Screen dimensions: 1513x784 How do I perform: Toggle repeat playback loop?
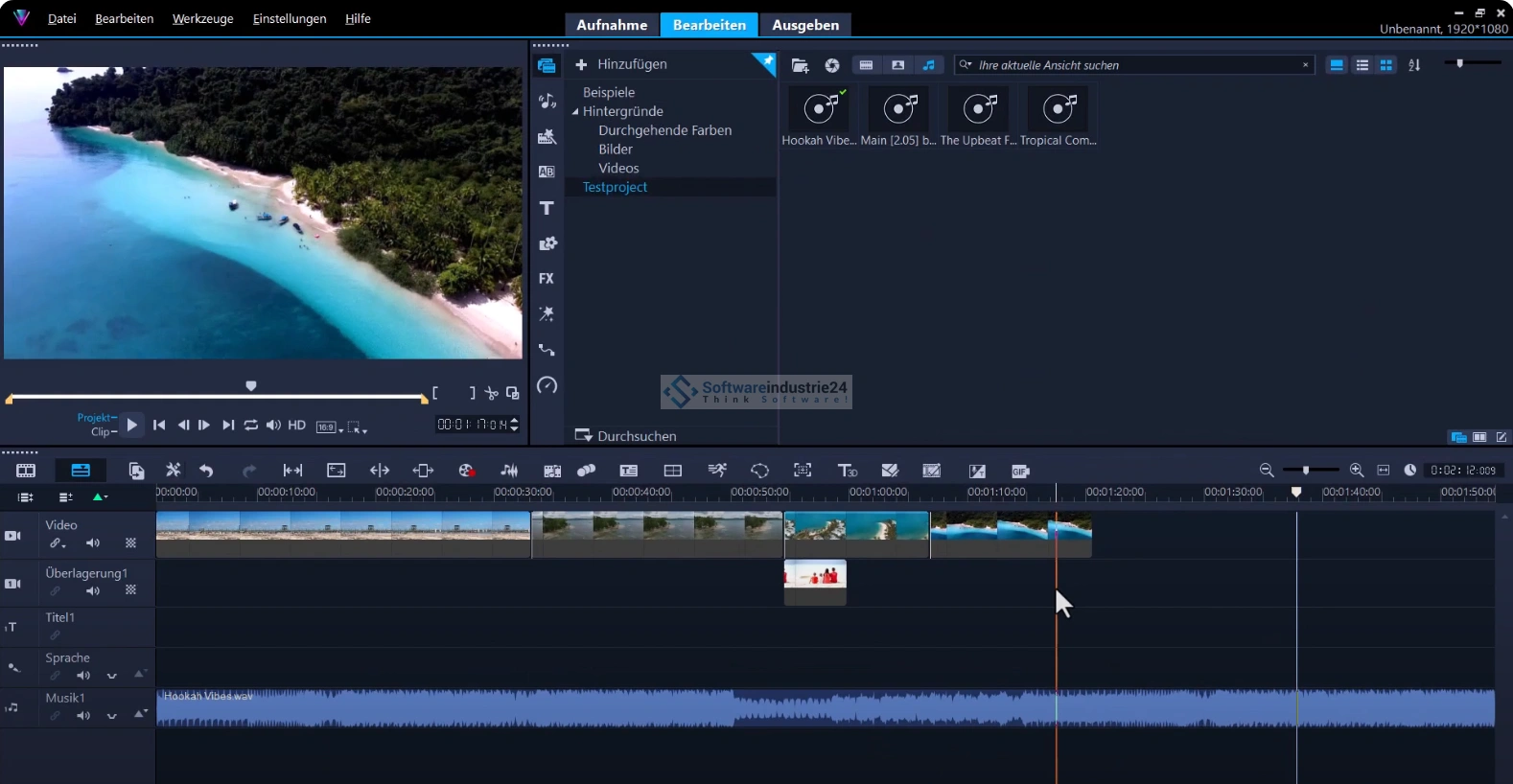pos(250,425)
